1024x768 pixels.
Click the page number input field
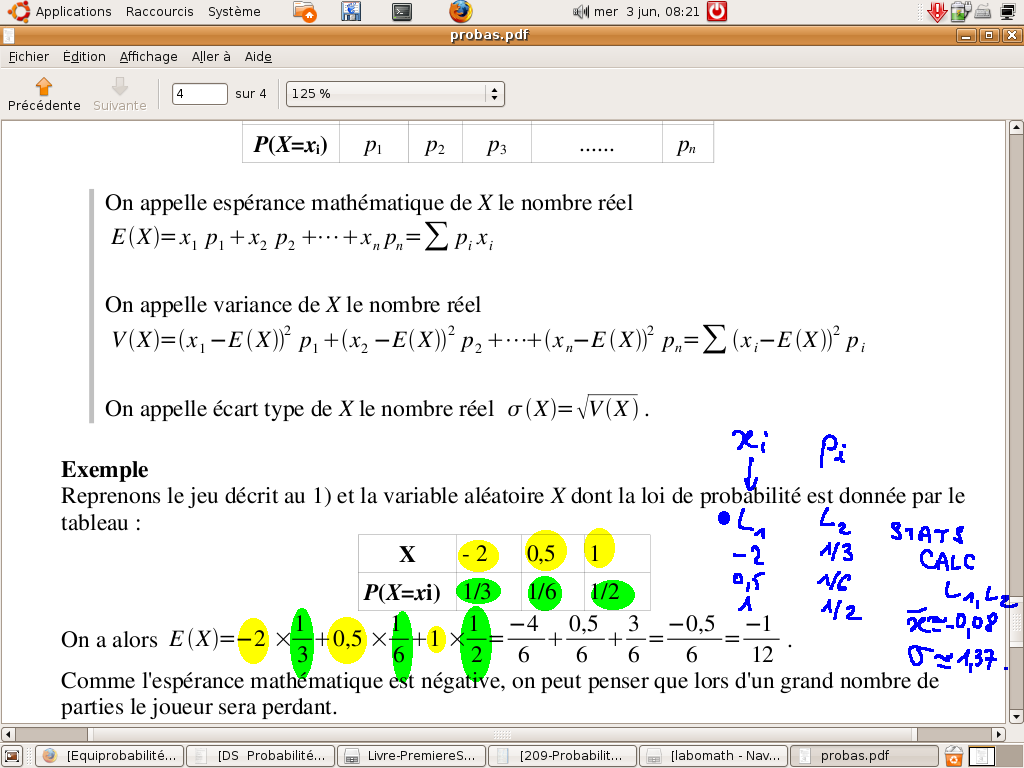(200, 94)
